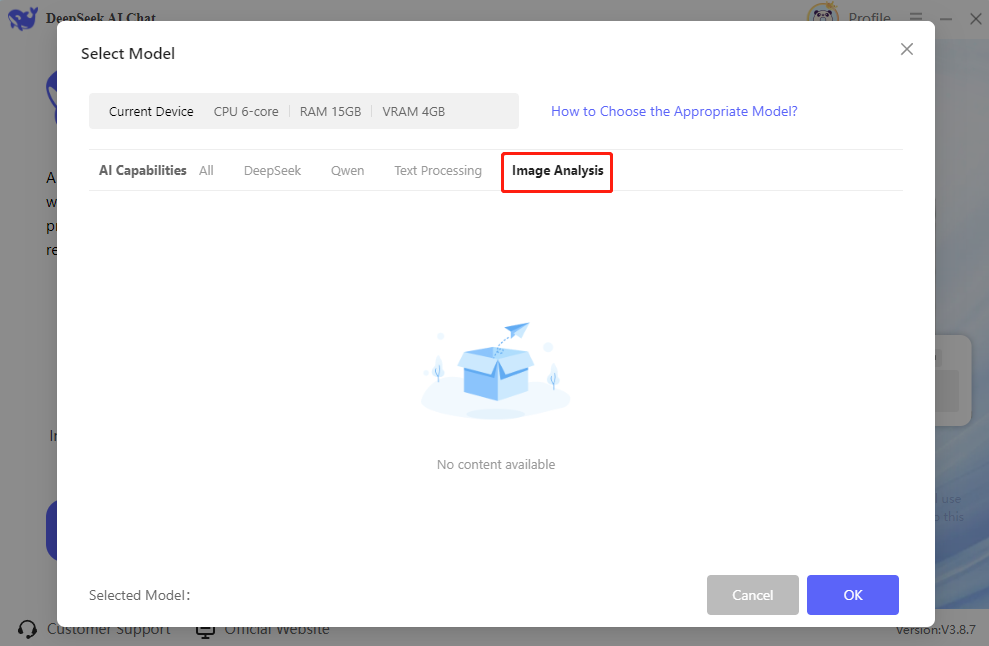Switch to the Qwen tab
The height and width of the screenshot is (646, 989).
[x=348, y=170]
